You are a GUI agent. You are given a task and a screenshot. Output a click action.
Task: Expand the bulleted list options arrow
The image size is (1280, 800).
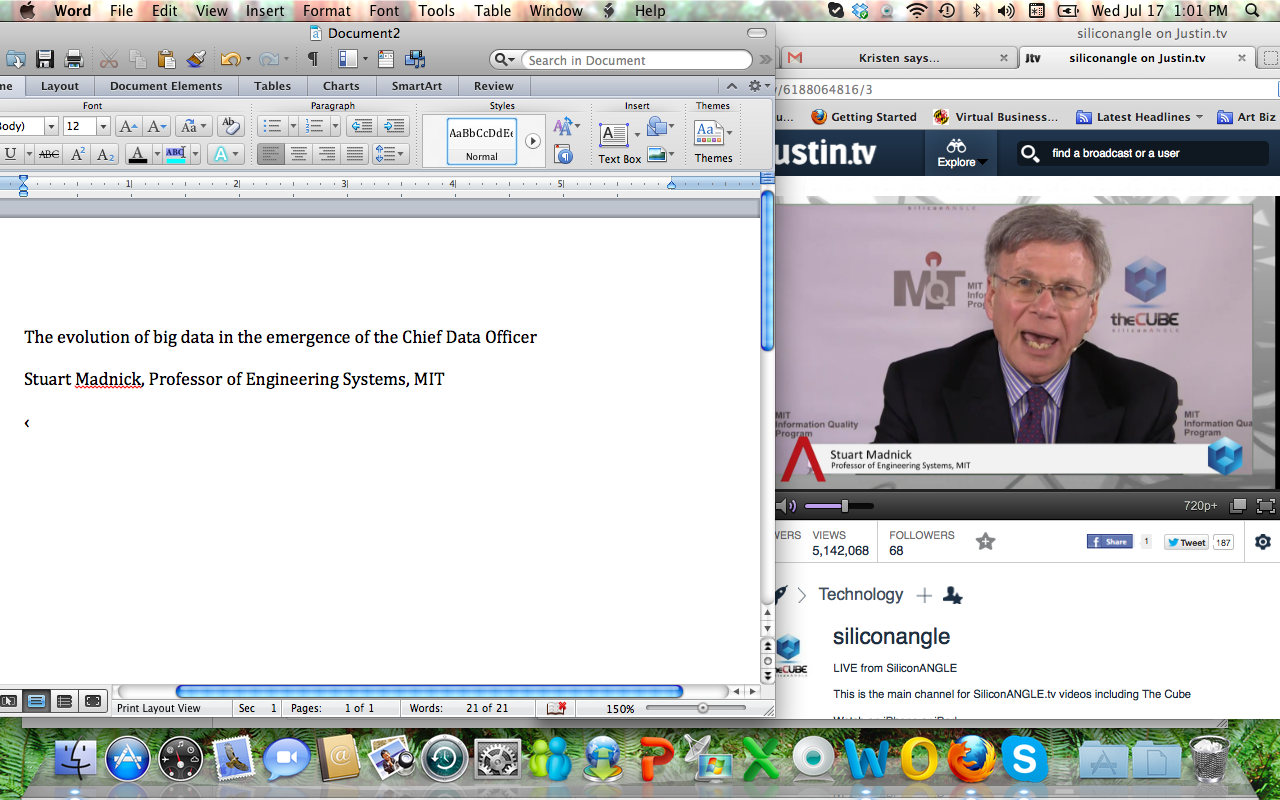[x=293, y=126]
